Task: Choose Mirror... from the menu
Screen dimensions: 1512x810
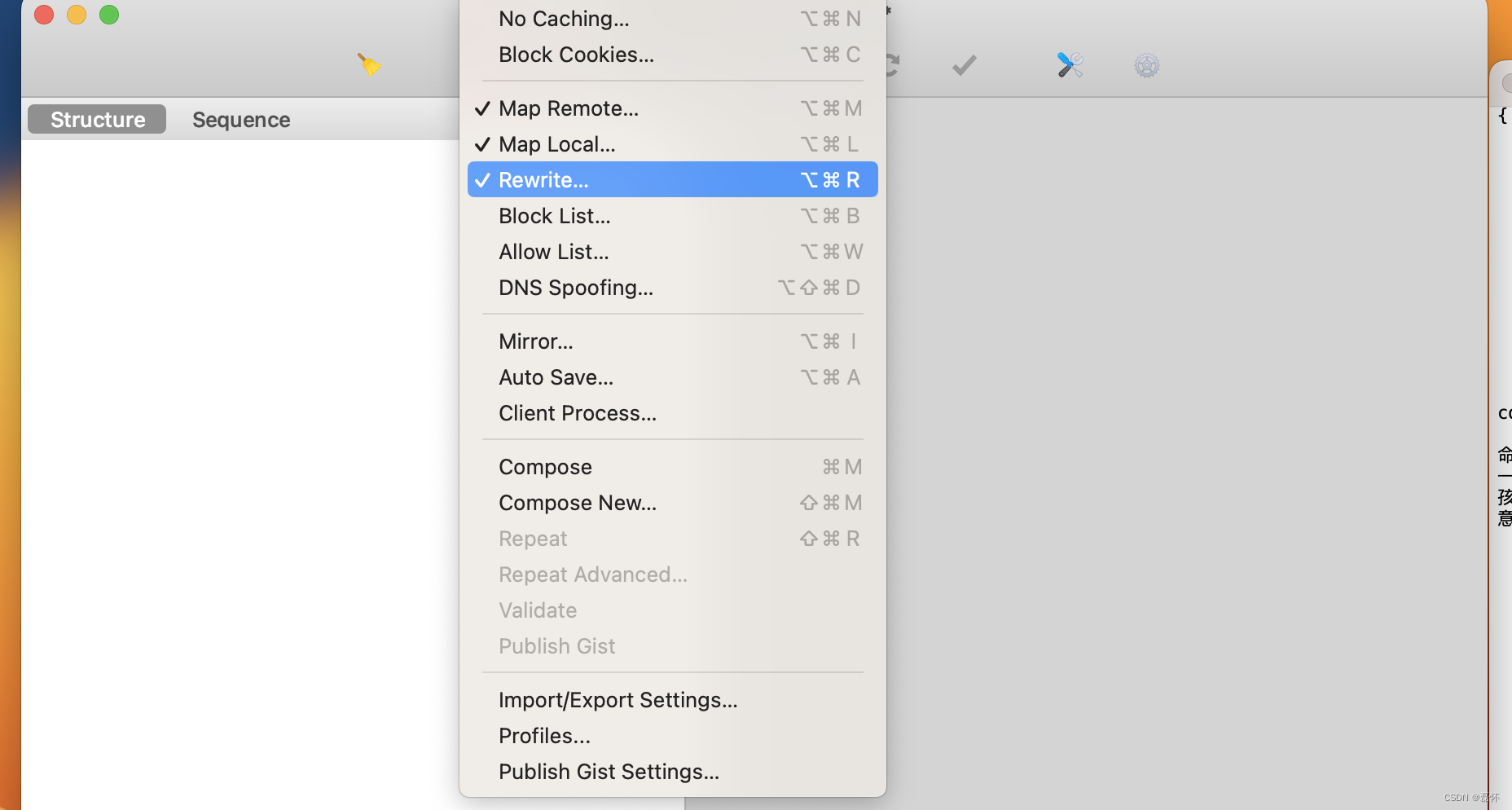Action: pyautogui.click(x=672, y=341)
